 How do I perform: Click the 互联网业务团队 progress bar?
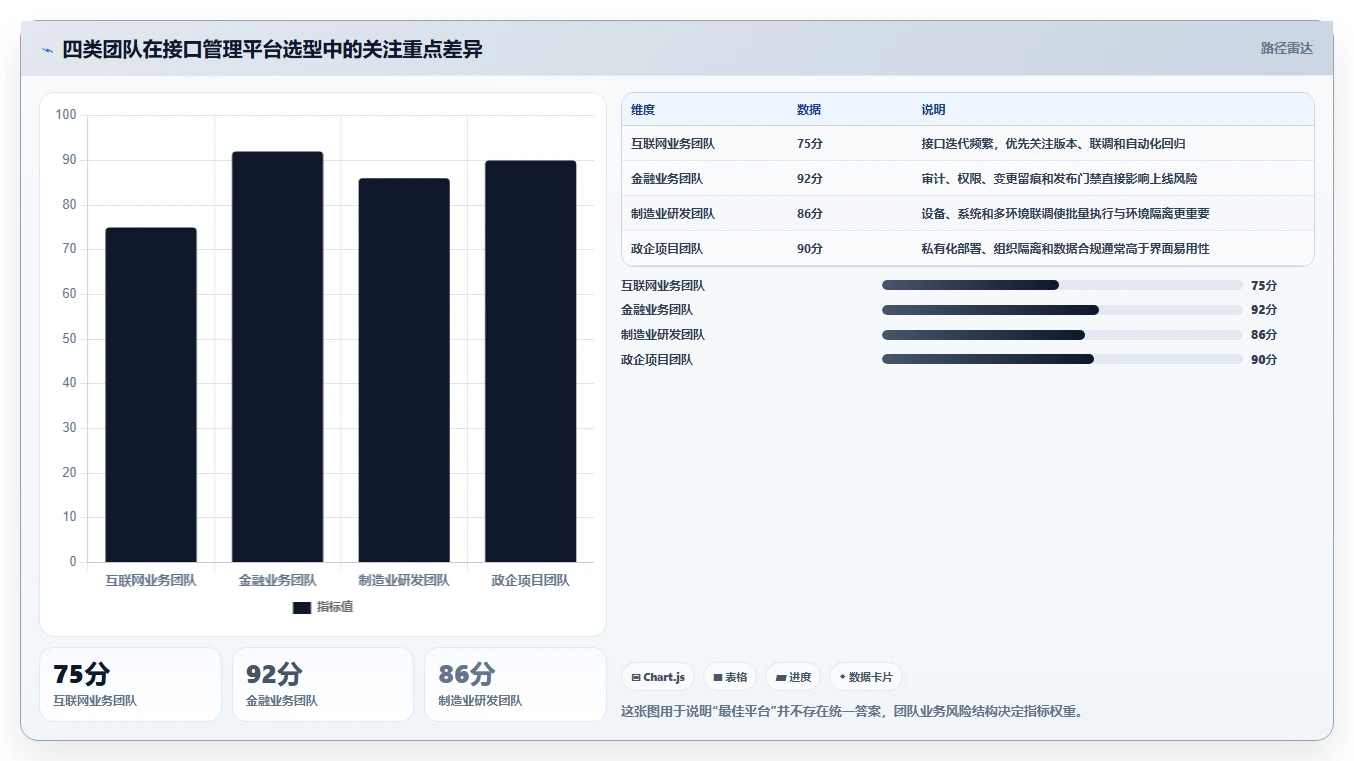click(1062, 285)
